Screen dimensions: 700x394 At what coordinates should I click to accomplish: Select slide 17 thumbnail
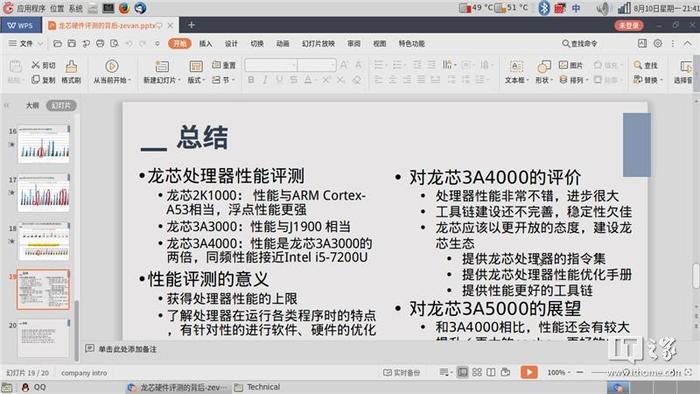tap(44, 193)
